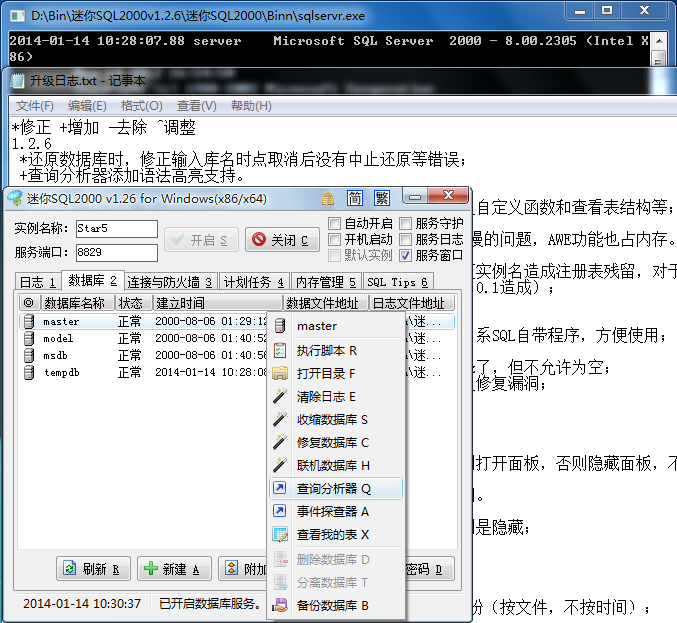The width and height of the screenshot is (677, 623).
Task: Open the 计划任务 4 tab
Action: (x=254, y=282)
